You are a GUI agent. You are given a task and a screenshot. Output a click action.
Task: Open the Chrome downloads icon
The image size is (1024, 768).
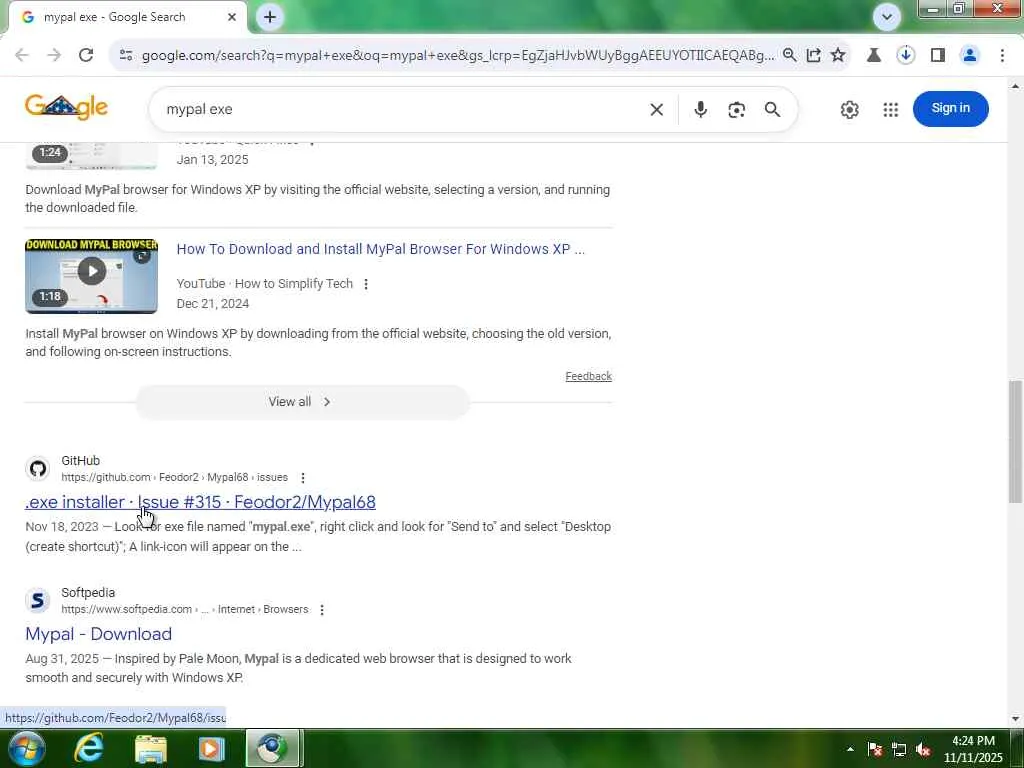click(906, 56)
